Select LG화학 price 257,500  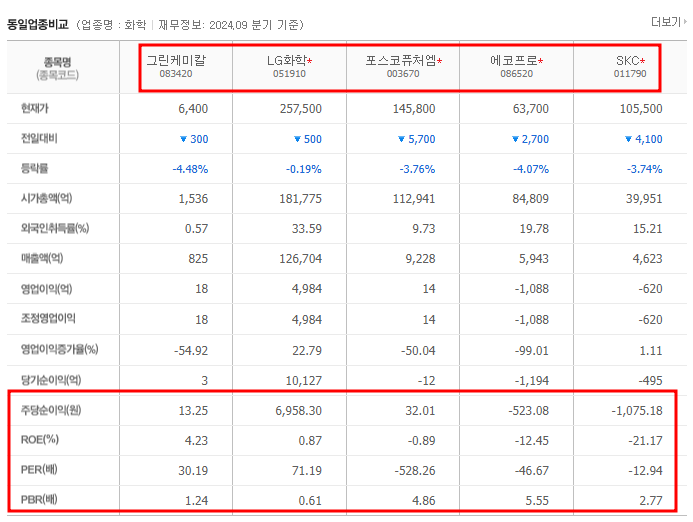[x=301, y=109]
